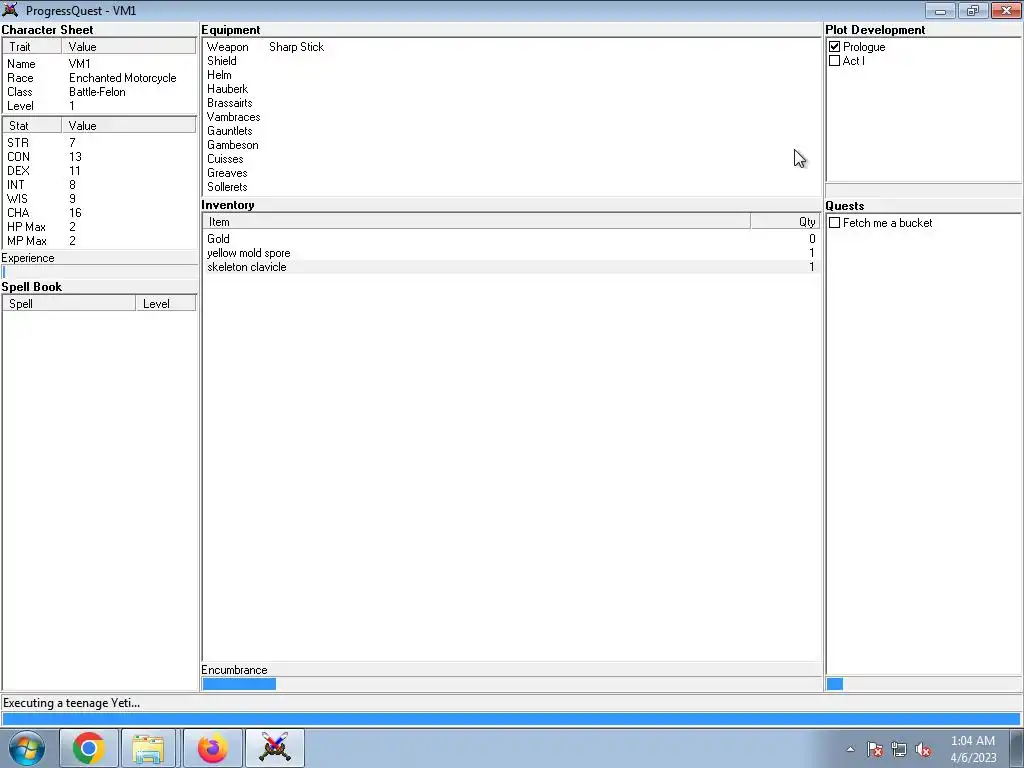Select the HP Max stat row

(x=99, y=227)
